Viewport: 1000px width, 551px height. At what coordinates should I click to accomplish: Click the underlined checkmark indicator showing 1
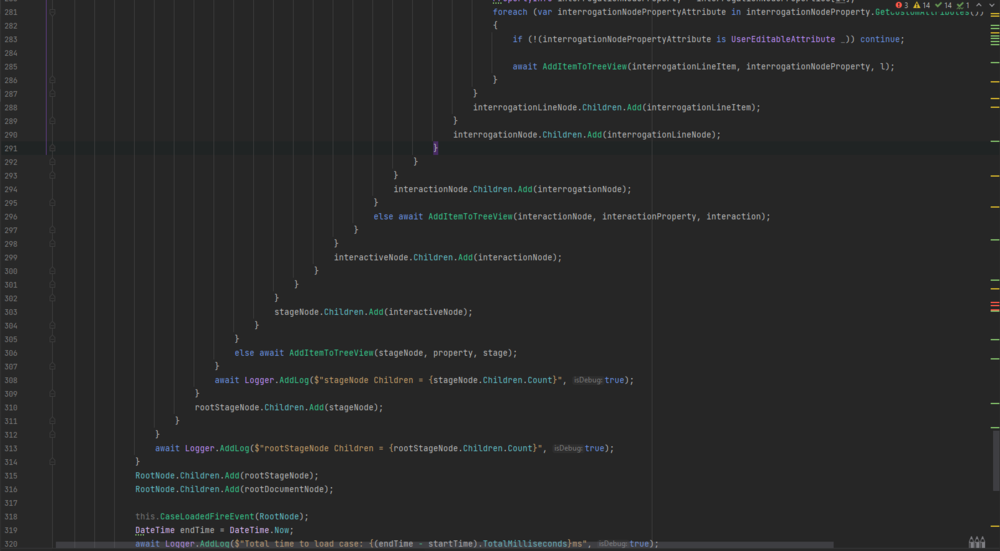coord(962,5)
